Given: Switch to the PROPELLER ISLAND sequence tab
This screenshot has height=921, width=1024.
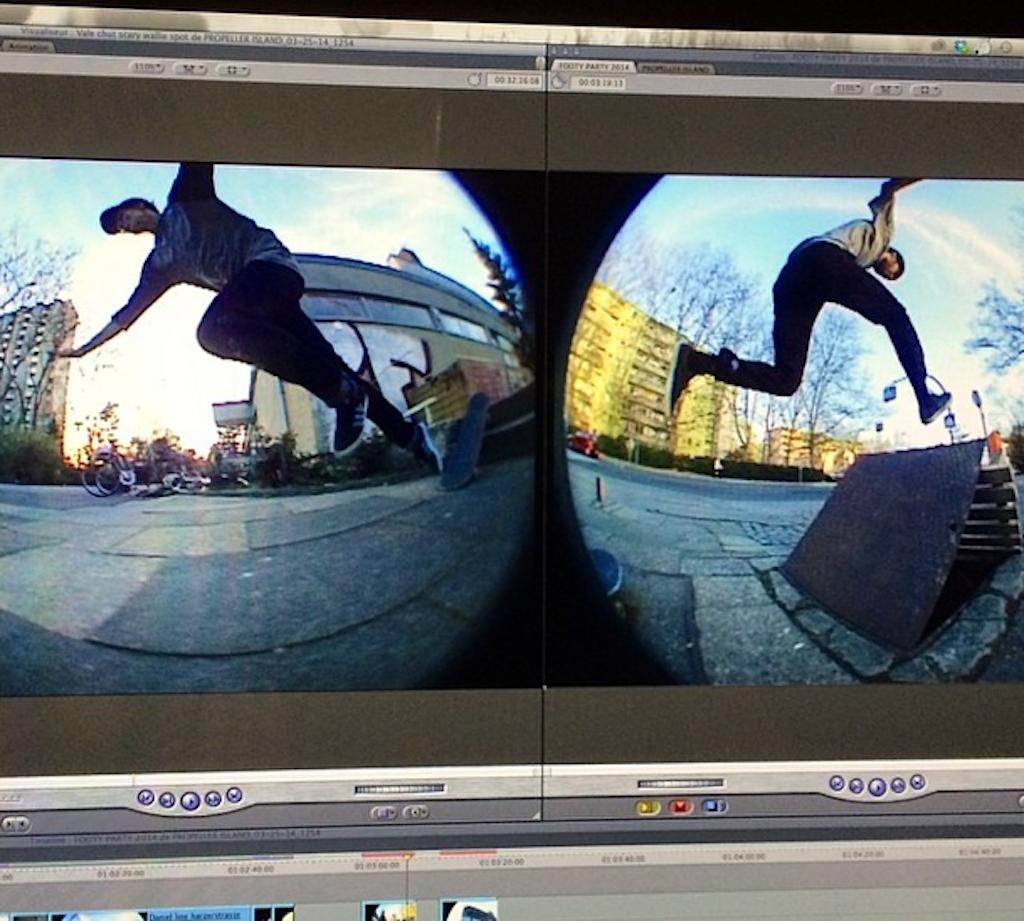Looking at the screenshot, I should [x=675, y=68].
